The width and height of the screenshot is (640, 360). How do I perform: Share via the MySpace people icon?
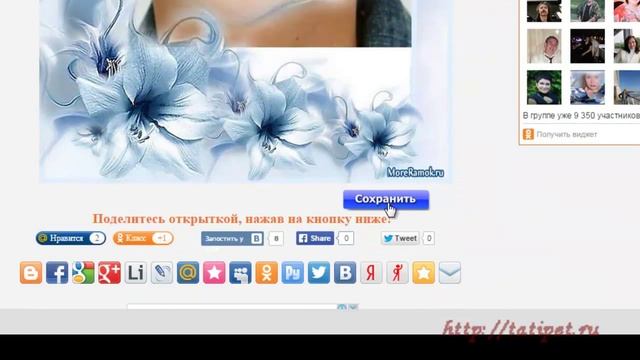pyautogui.click(x=240, y=273)
